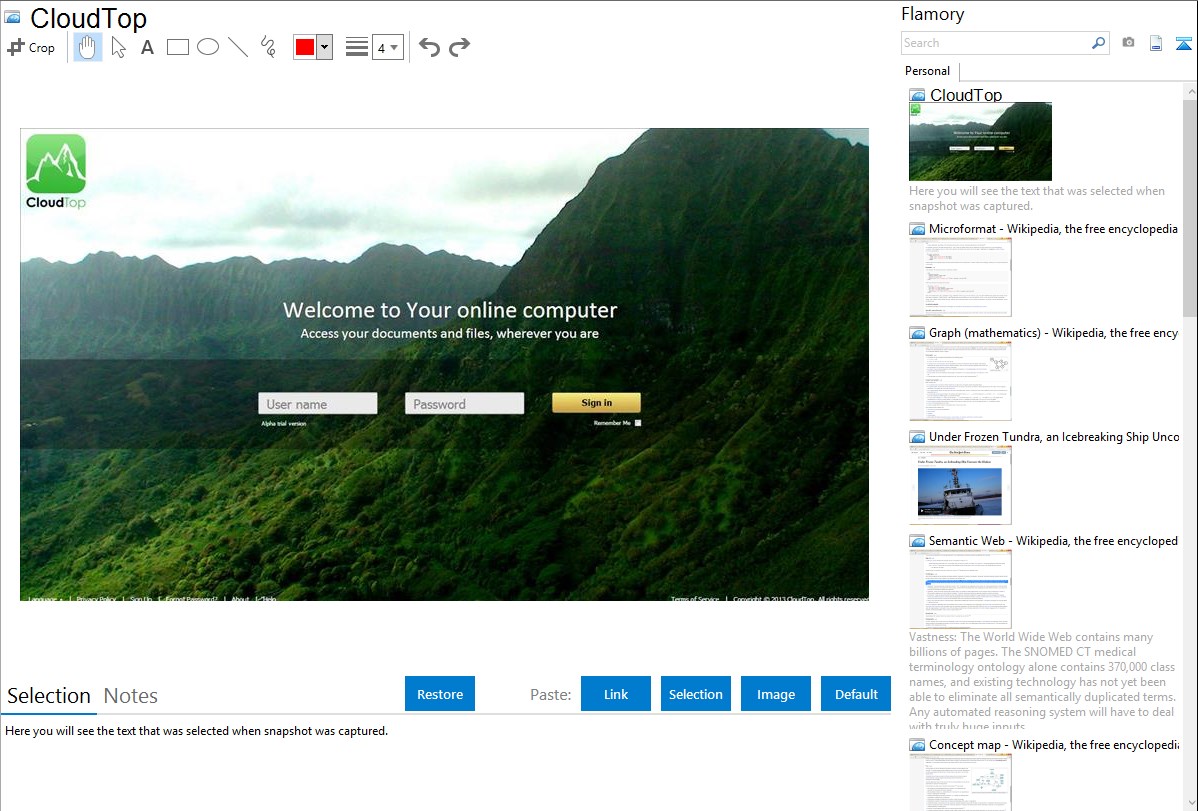Image resolution: width=1198 pixels, height=811 pixels.
Task: Click the icon beside Microformat entry
Action: point(917,229)
